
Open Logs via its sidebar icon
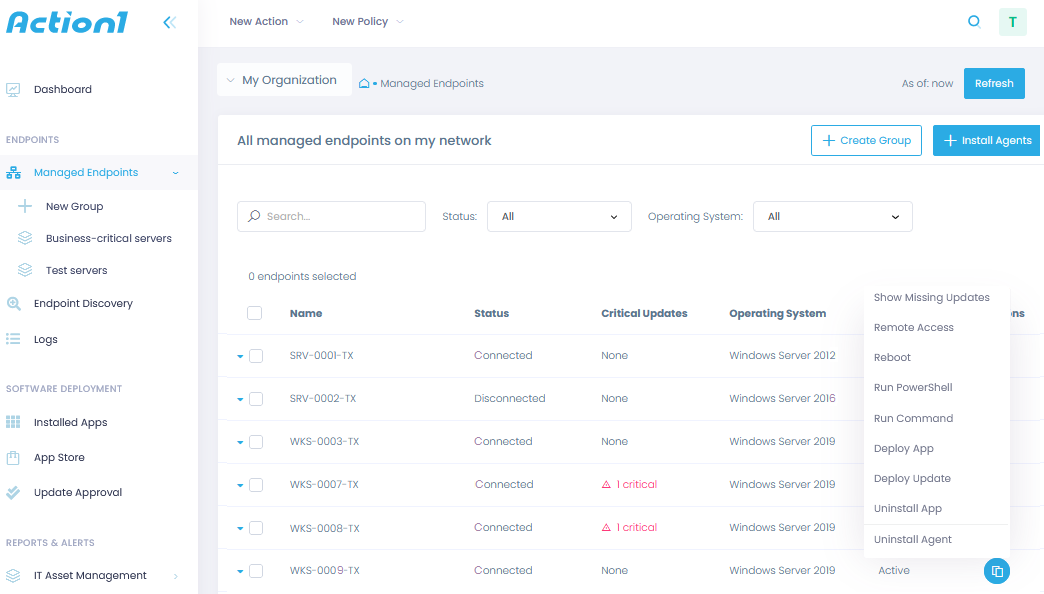(x=14, y=339)
